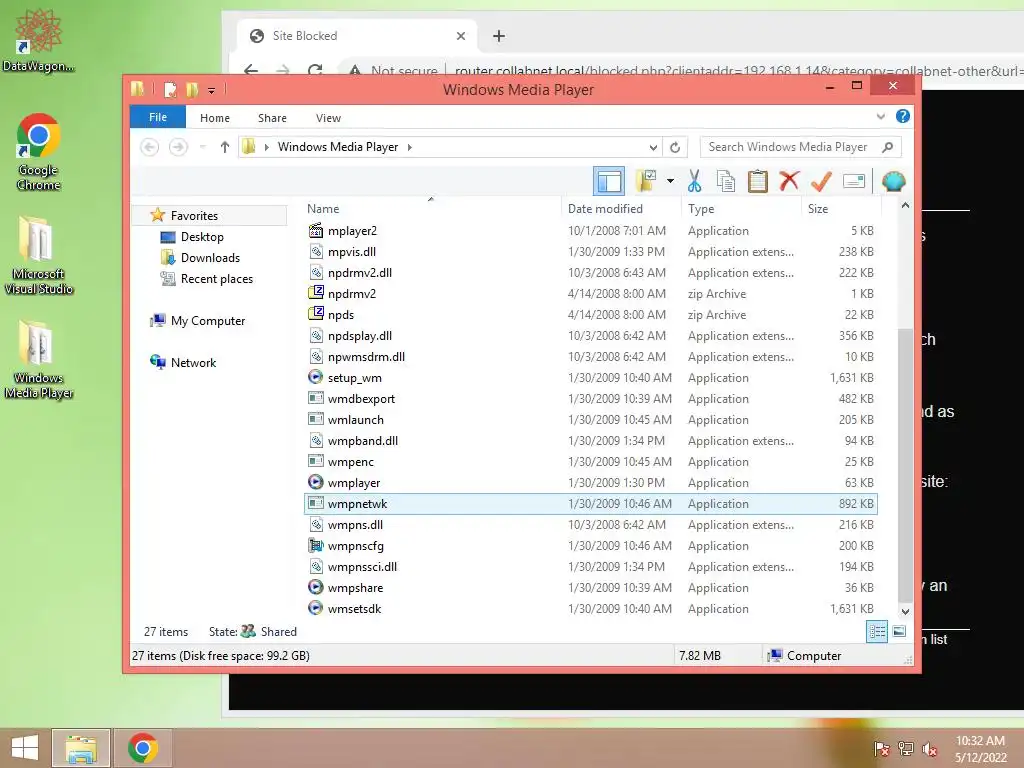Click Chrome icon on the taskbar

[143, 748]
